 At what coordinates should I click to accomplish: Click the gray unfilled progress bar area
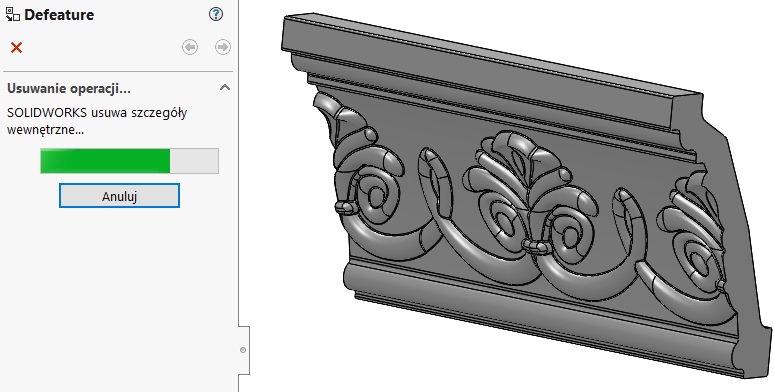coord(194,161)
